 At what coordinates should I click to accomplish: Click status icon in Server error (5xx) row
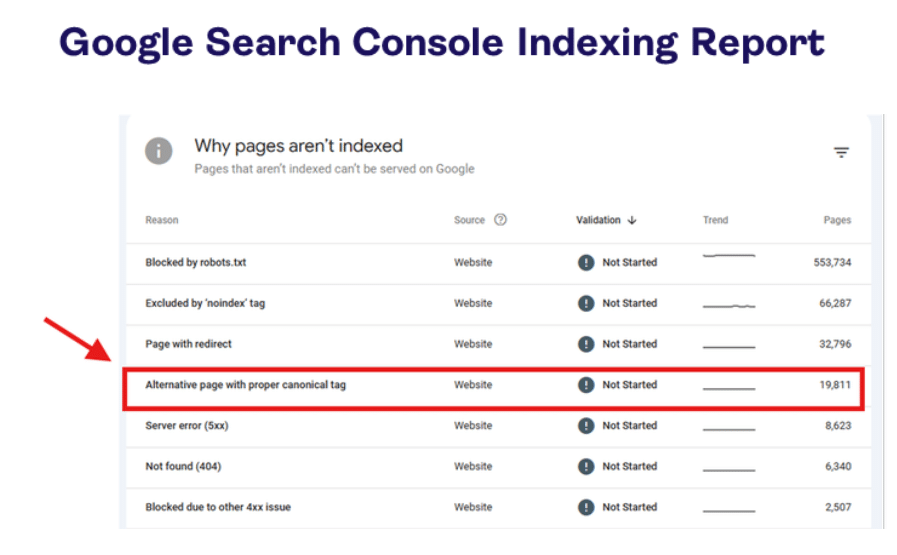tap(586, 426)
